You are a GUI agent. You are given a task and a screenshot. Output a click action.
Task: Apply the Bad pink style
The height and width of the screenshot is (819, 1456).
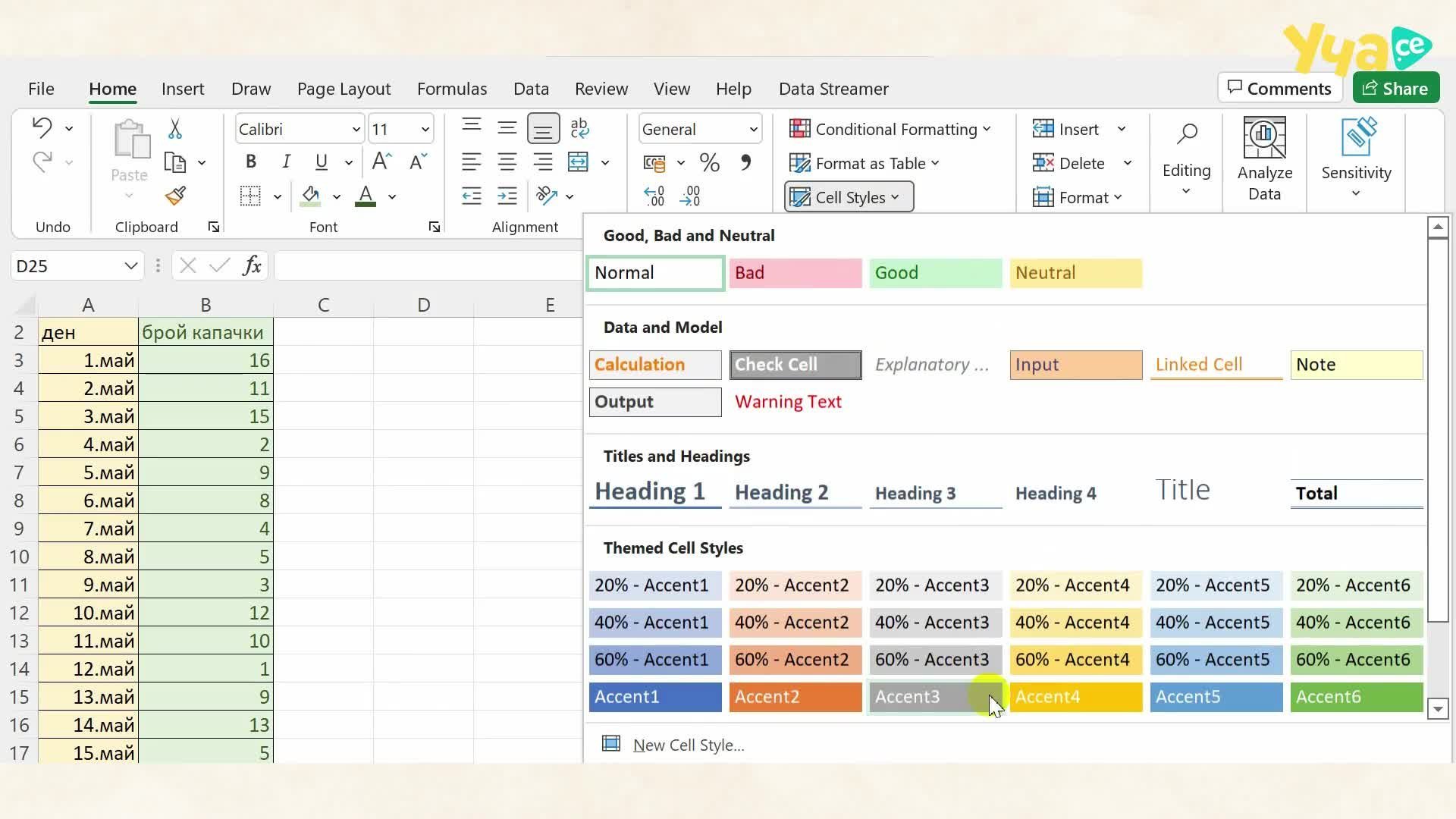[795, 273]
